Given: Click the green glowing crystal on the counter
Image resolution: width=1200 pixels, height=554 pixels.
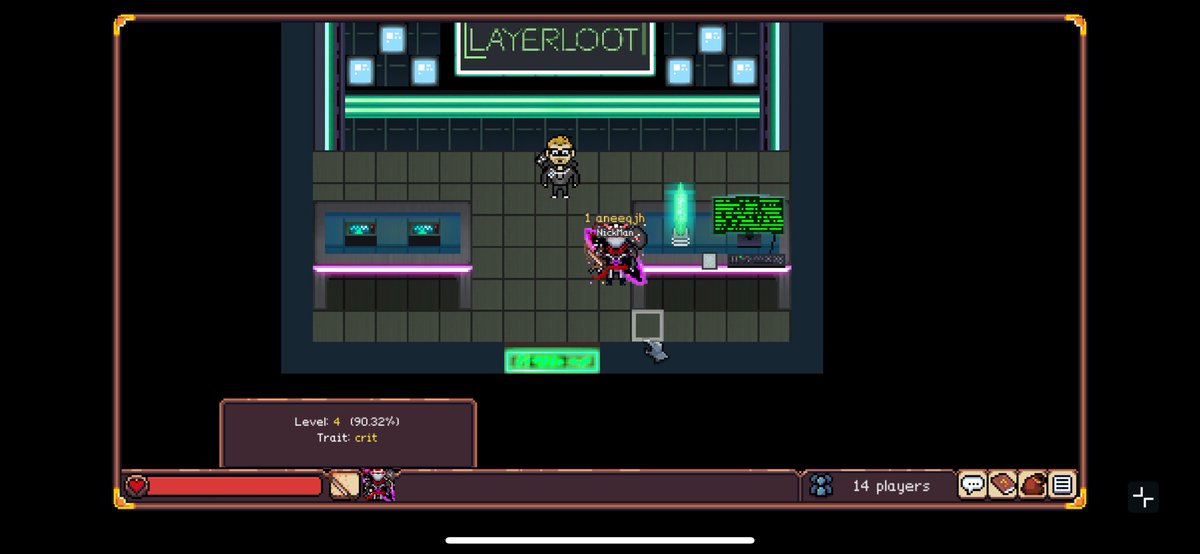Looking at the screenshot, I should coord(680,214).
